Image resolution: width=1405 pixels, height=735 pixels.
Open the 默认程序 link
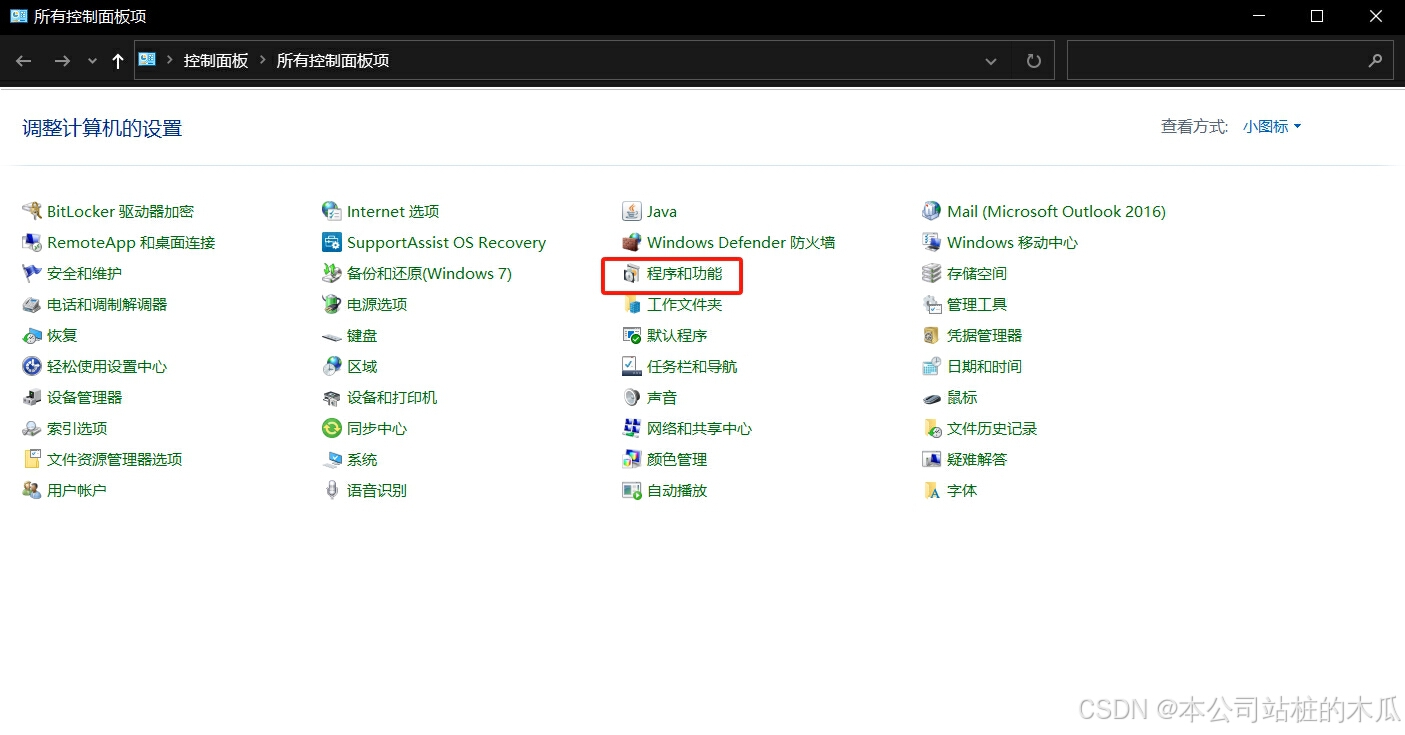(x=677, y=335)
